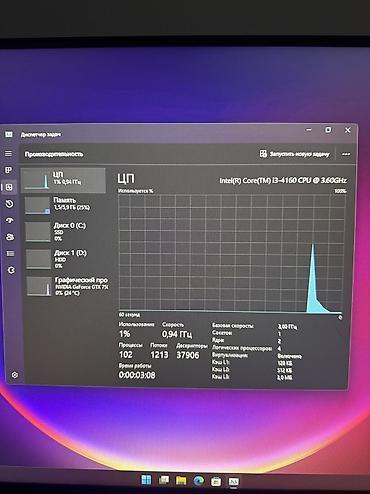Click the 'Логических процессоров' label
The width and height of the screenshot is (370, 494).
point(242,348)
